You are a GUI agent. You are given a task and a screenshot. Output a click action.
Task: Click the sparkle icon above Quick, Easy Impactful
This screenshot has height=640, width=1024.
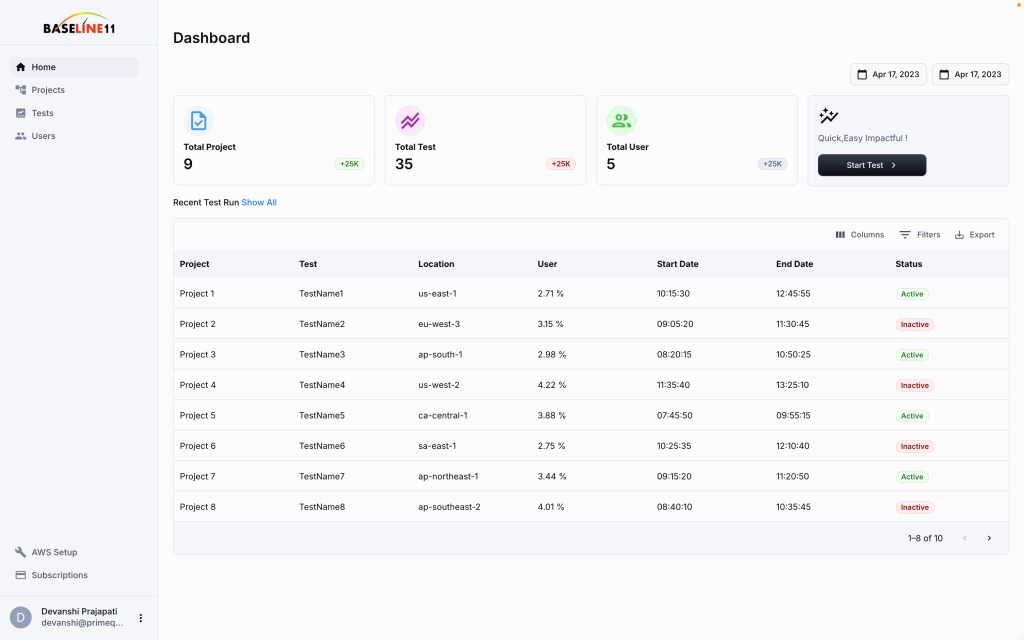[x=828, y=116]
